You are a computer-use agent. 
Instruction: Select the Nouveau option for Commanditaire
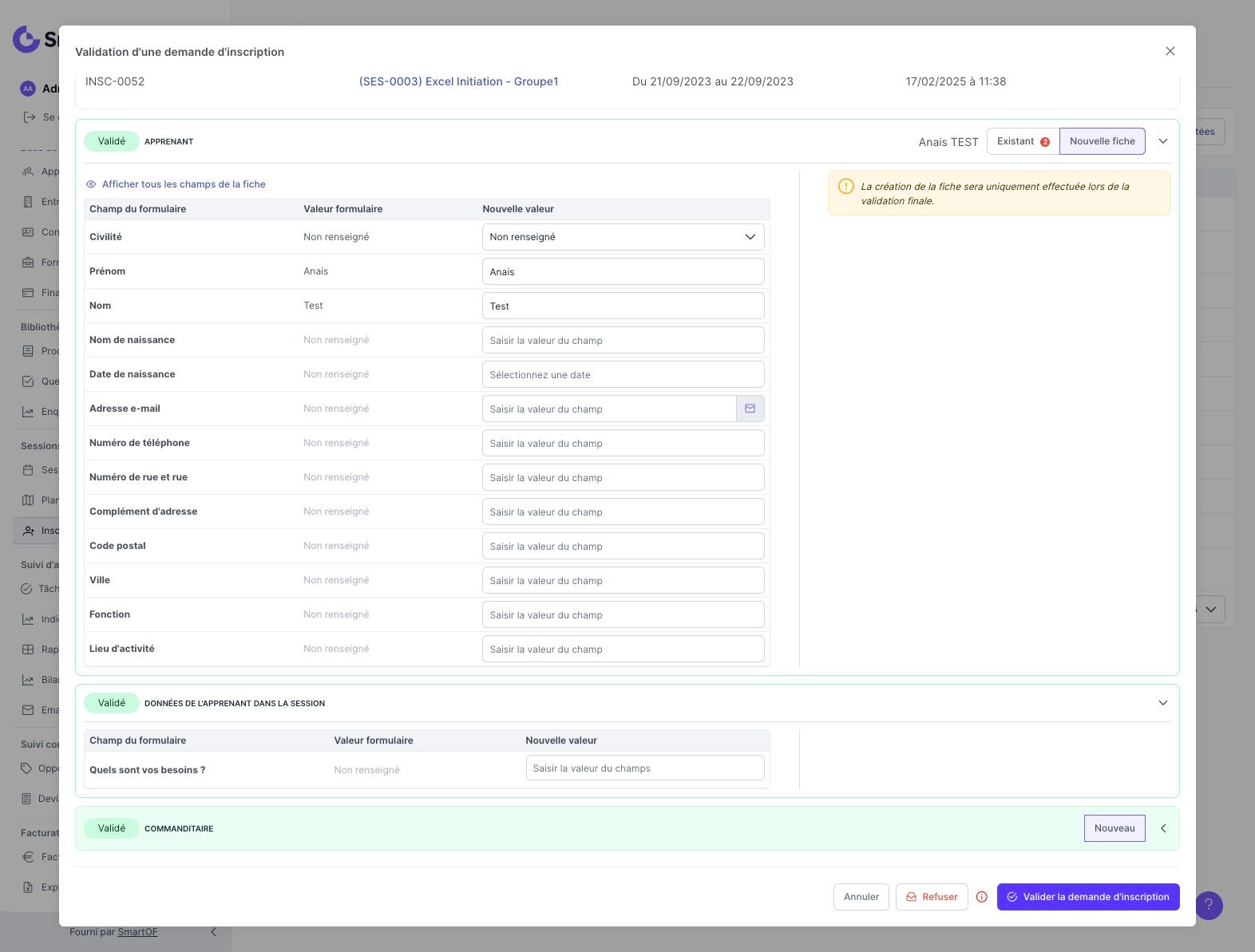(x=1114, y=828)
